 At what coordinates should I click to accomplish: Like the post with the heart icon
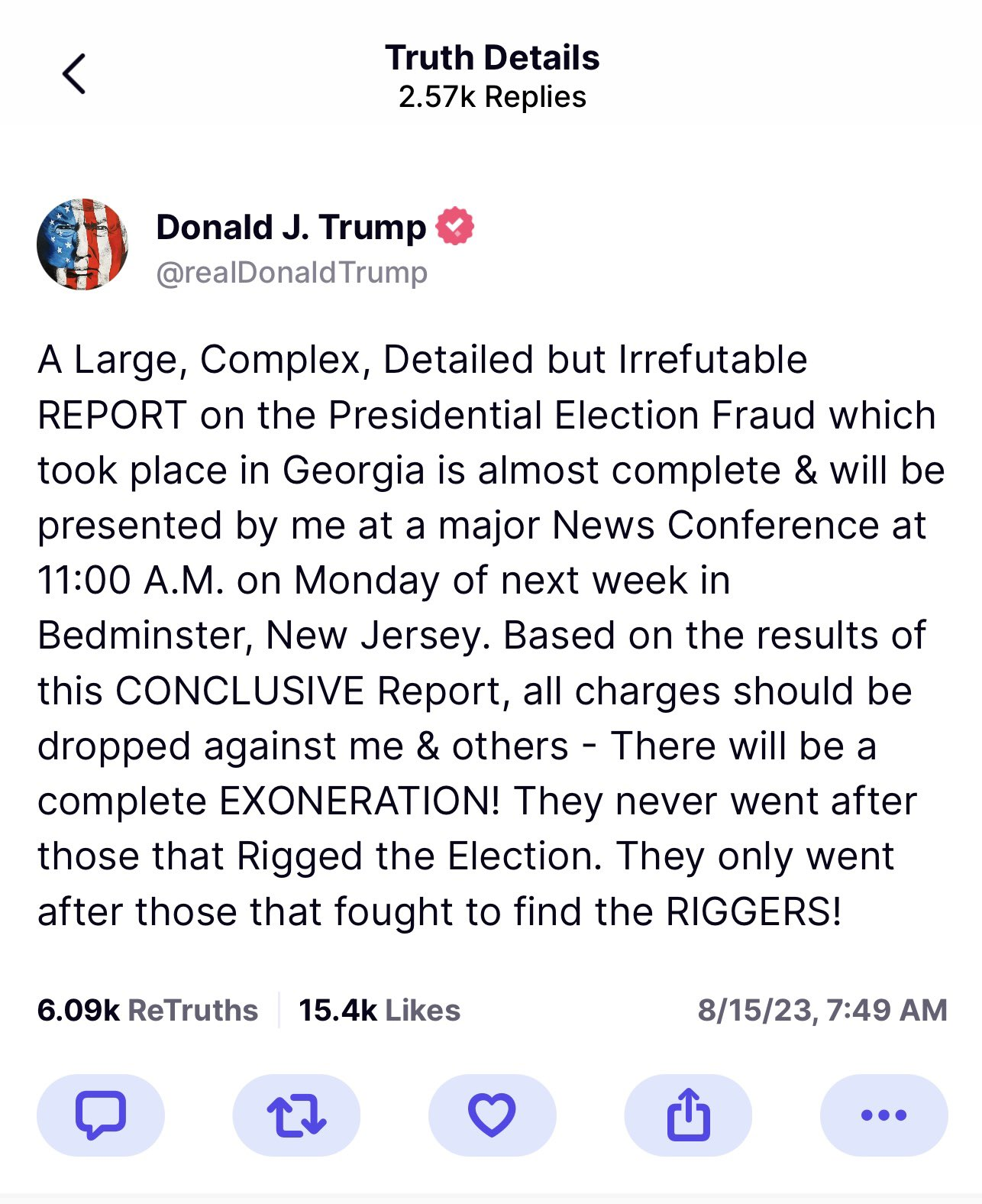pos(492,1115)
